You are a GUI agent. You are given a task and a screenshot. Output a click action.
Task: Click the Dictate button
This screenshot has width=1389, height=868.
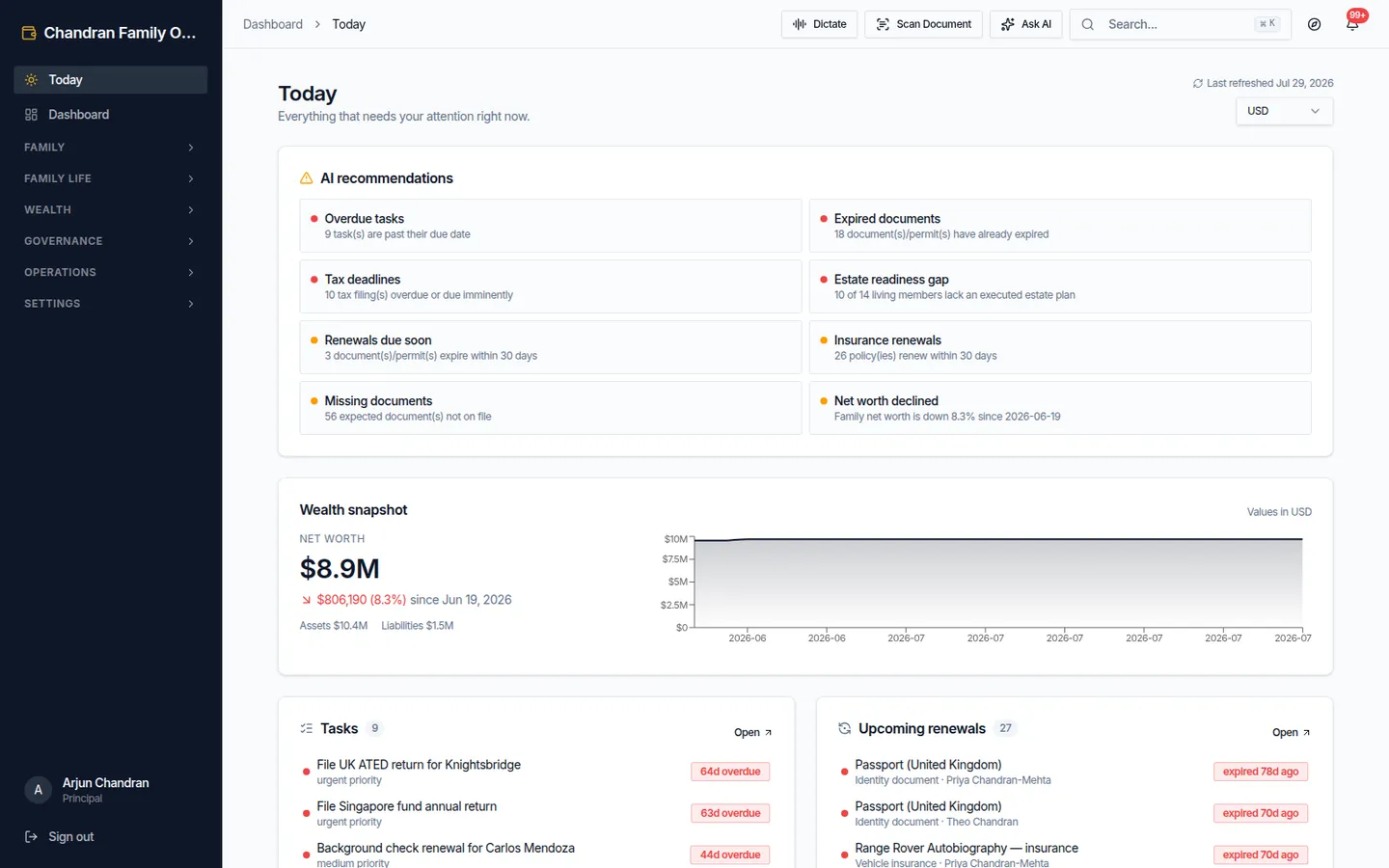tap(819, 24)
